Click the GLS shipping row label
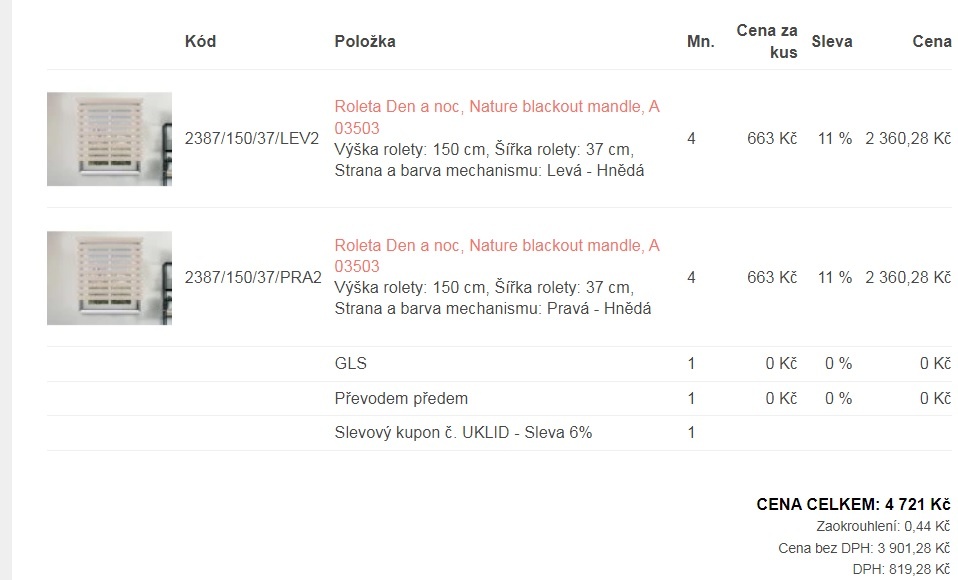Image resolution: width=958 pixels, height=580 pixels. pyautogui.click(x=351, y=364)
